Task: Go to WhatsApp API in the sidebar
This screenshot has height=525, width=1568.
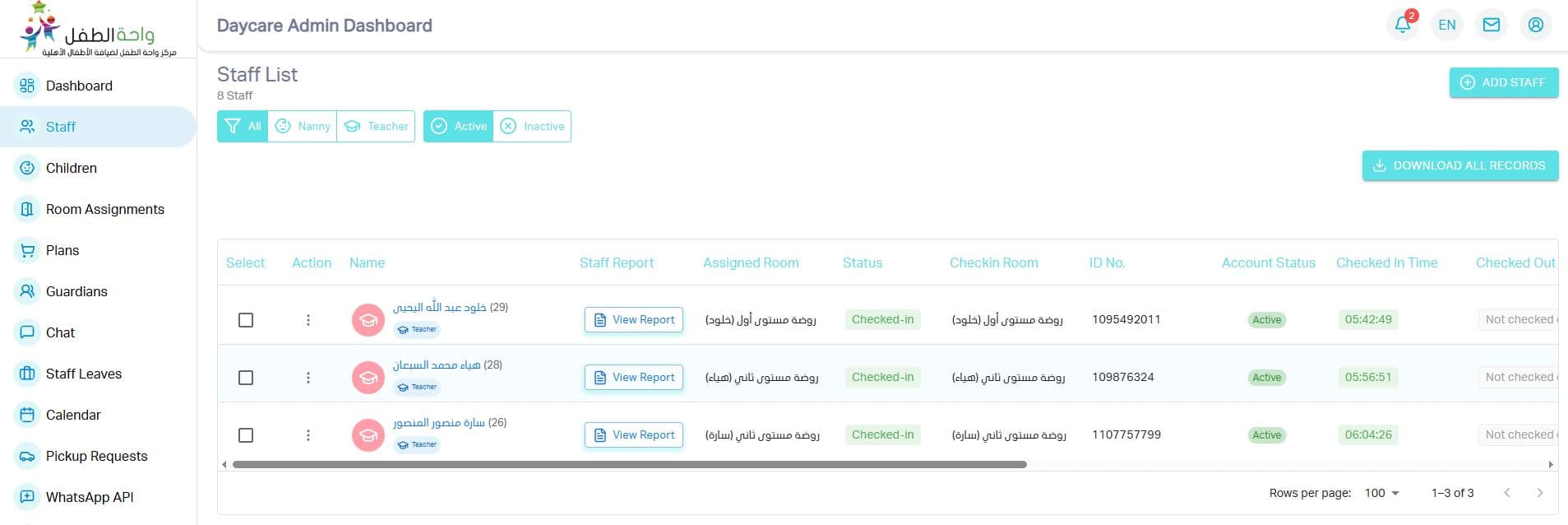Action: [x=89, y=497]
